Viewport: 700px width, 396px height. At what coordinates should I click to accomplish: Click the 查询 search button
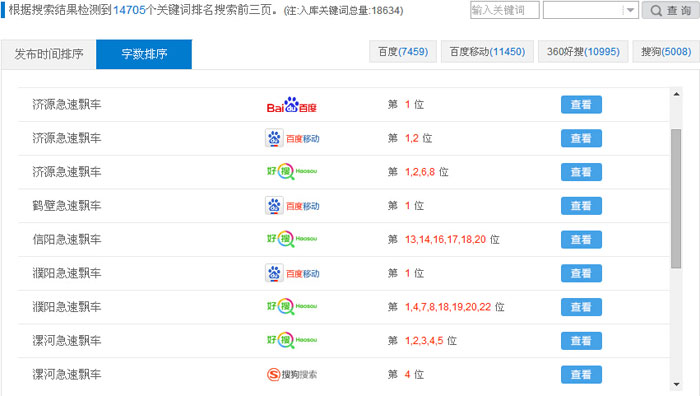pos(671,10)
